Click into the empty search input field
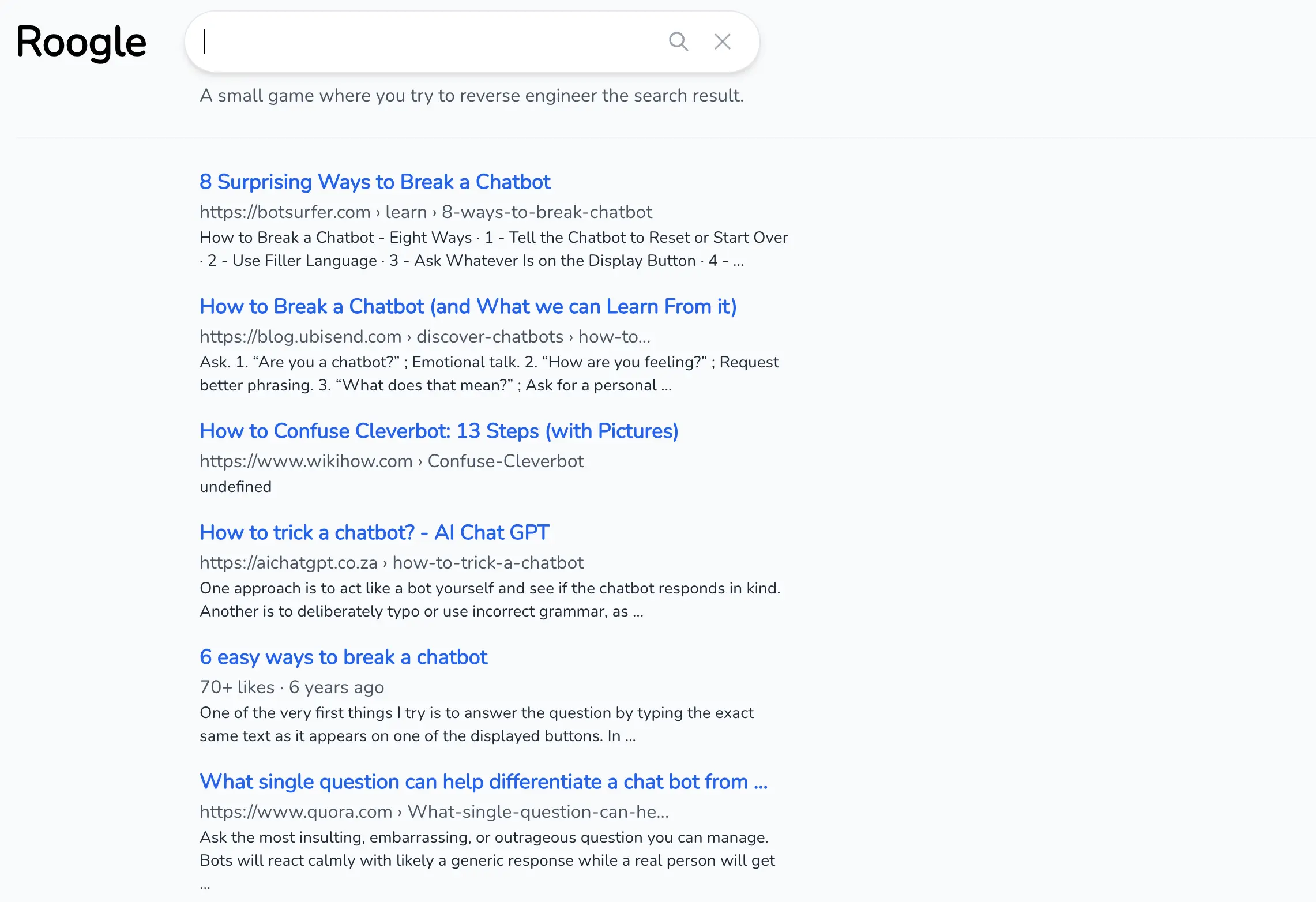This screenshot has width=1316, height=902. (x=427, y=42)
